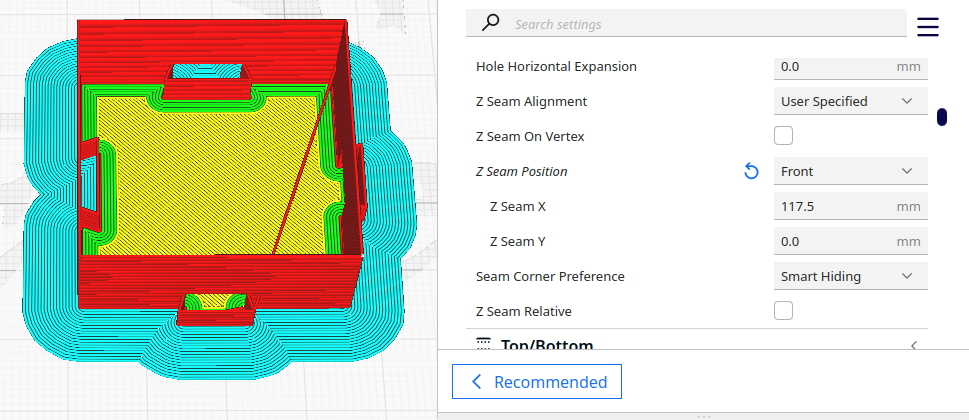Viewport: 969px width, 420px height.
Task: Click the Z Seam Y label
Action: point(517,242)
